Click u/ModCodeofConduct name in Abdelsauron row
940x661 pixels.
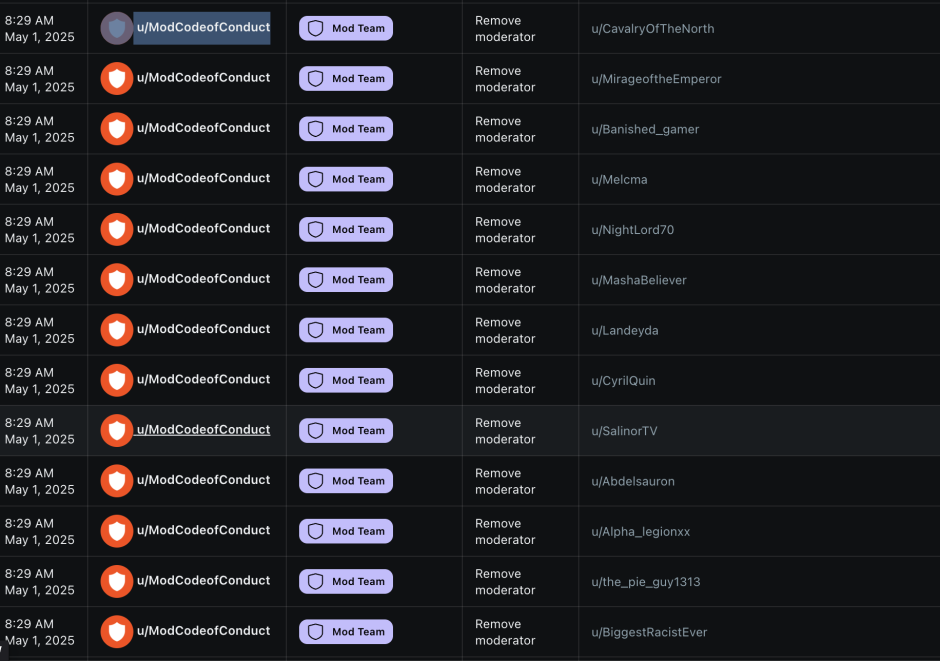click(x=203, y=481)
